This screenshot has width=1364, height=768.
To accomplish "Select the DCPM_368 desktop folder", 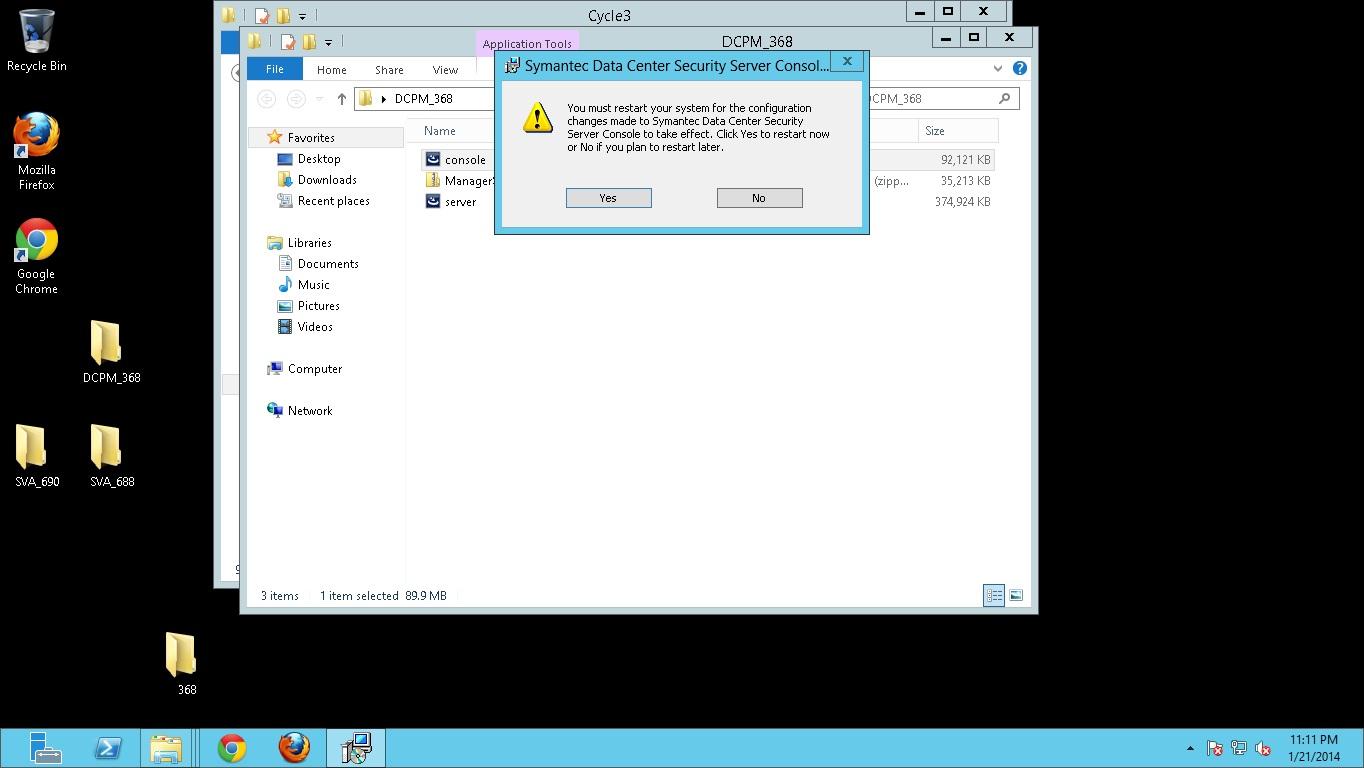I will (x=111, y=352).
